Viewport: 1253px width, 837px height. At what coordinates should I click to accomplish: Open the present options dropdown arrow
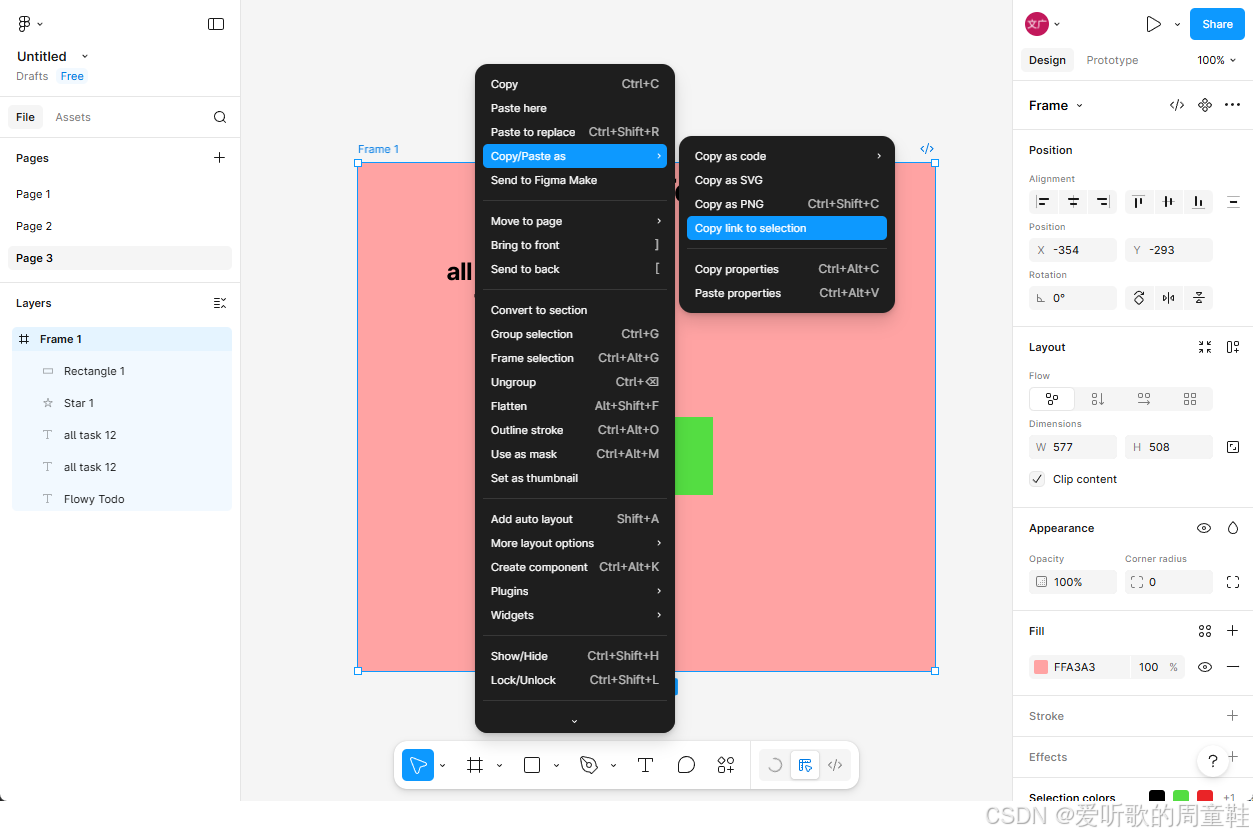(1177, 24)
